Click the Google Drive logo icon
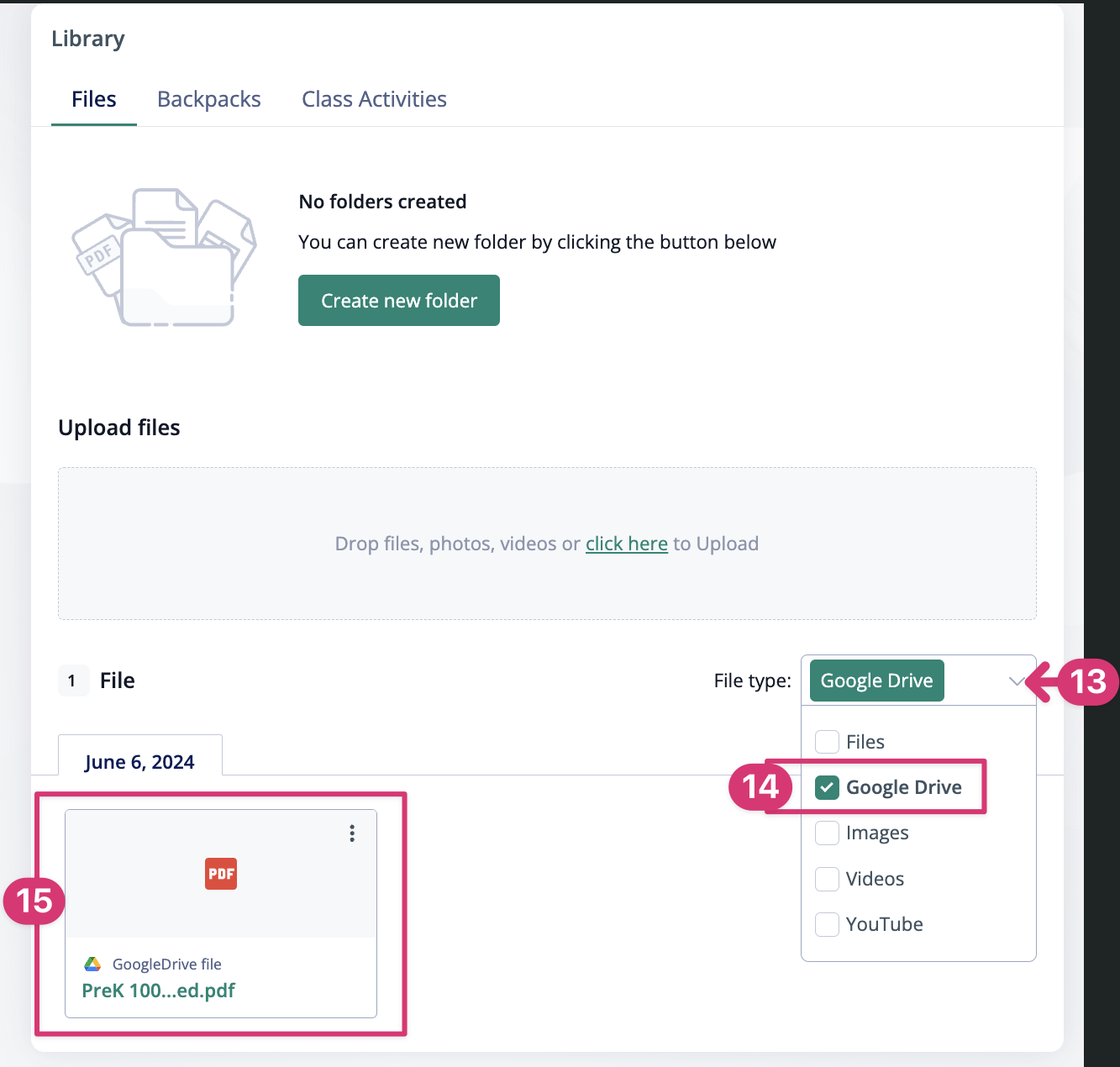The width and height of the screenshot is (1120, 1067). 92,964
